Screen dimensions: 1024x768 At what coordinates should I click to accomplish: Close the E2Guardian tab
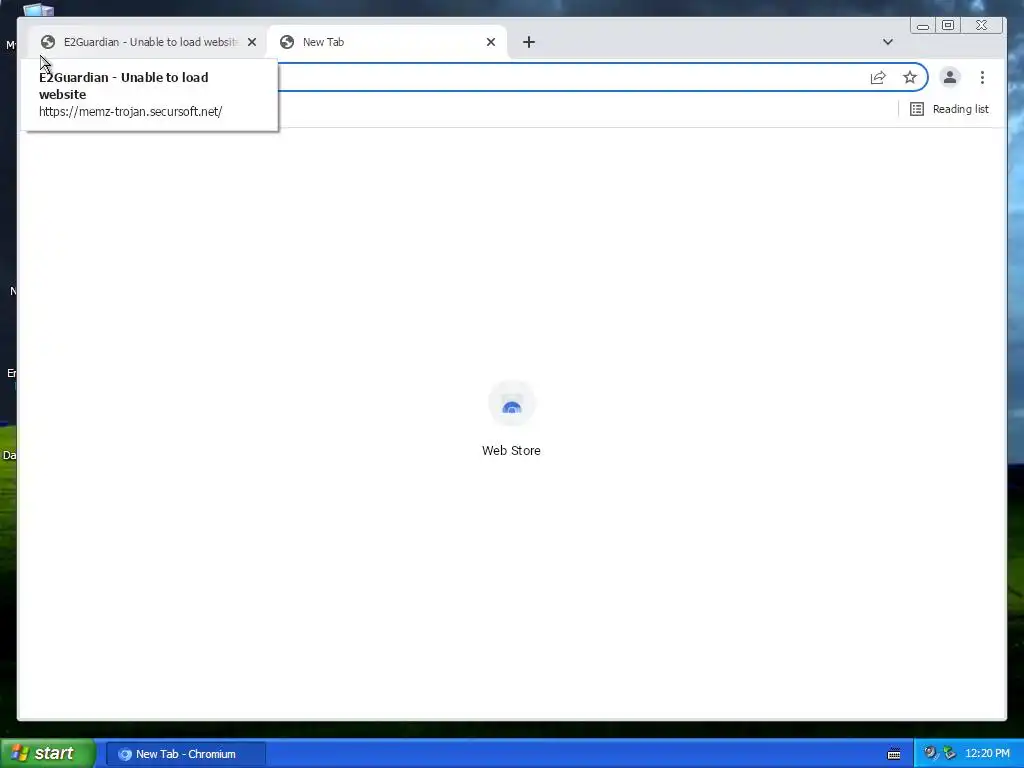pyautogui.click(x=252, y=42)
